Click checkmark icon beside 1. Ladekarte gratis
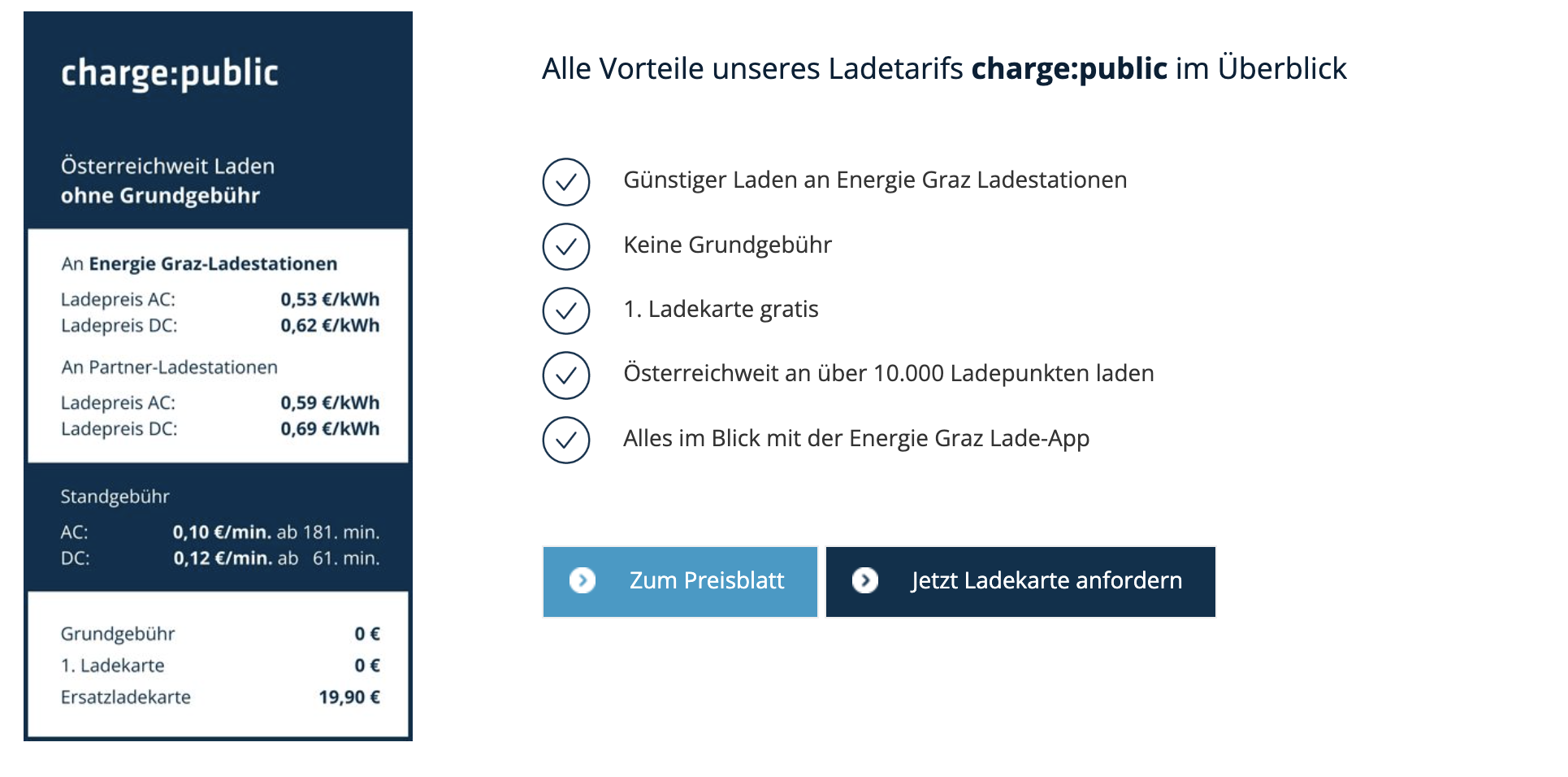The width and height of the screenshot is (1568, 777). [565, 310]
